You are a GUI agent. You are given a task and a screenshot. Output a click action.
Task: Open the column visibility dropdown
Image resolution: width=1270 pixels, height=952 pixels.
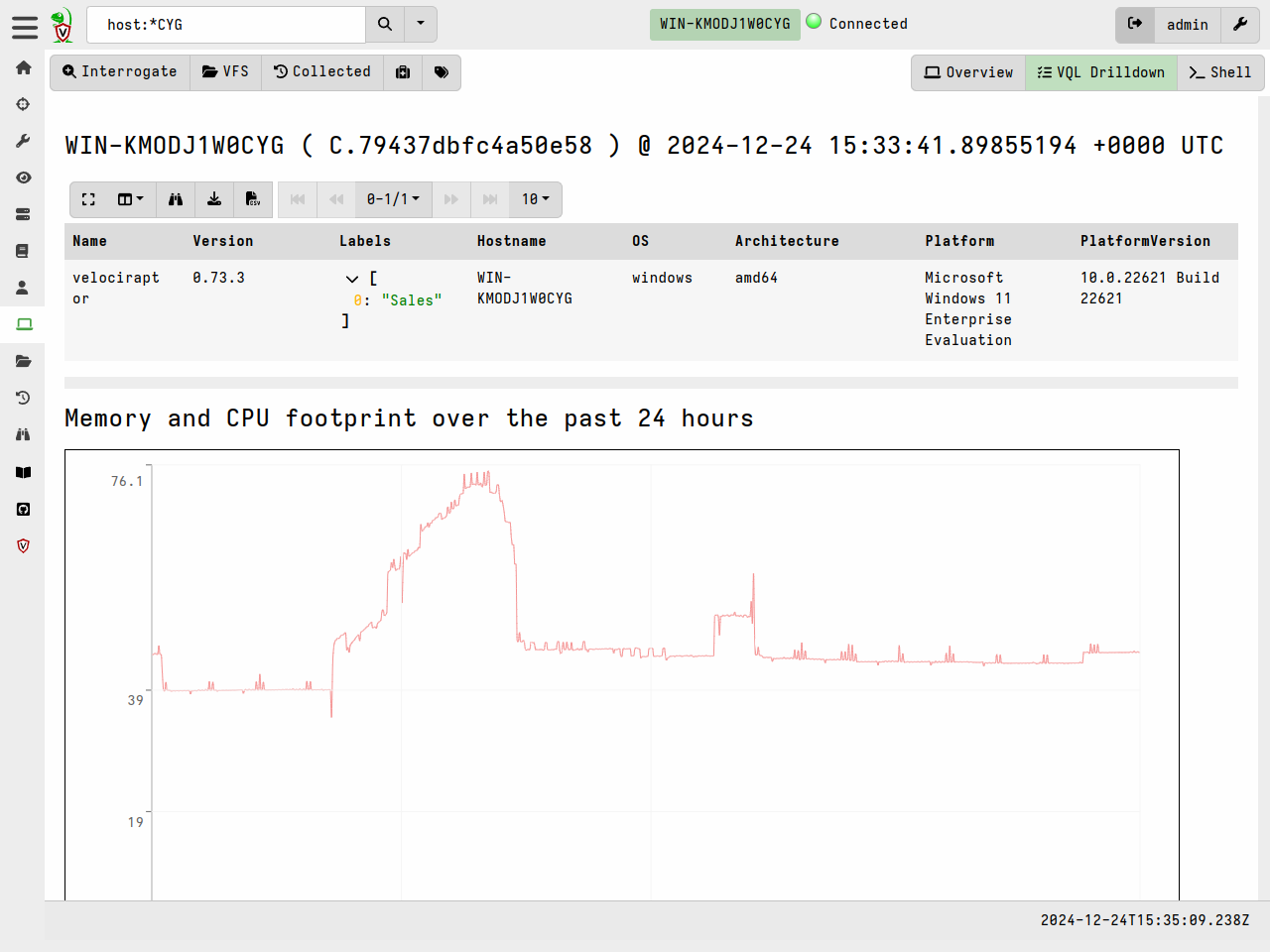pos(131,199)
